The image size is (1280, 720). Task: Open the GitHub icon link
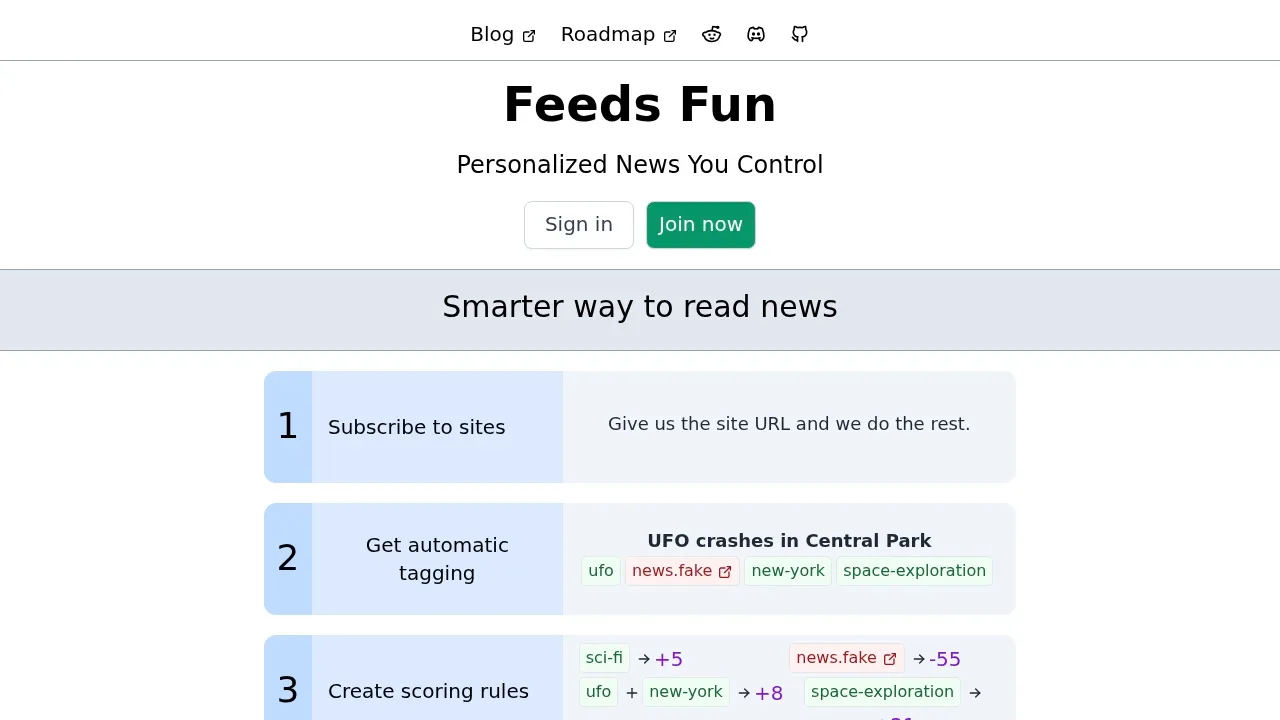coord(800,34)
